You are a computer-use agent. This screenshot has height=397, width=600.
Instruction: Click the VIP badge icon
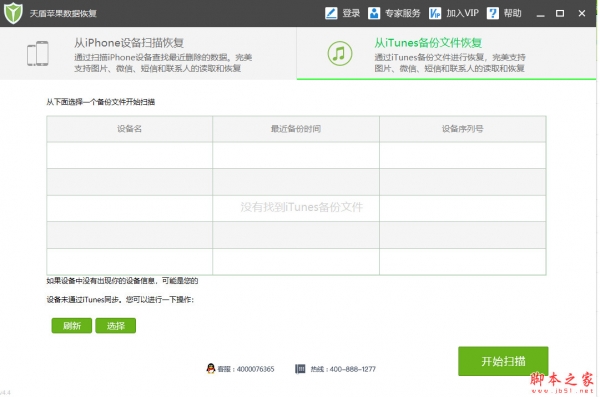(x=435, y=13)
